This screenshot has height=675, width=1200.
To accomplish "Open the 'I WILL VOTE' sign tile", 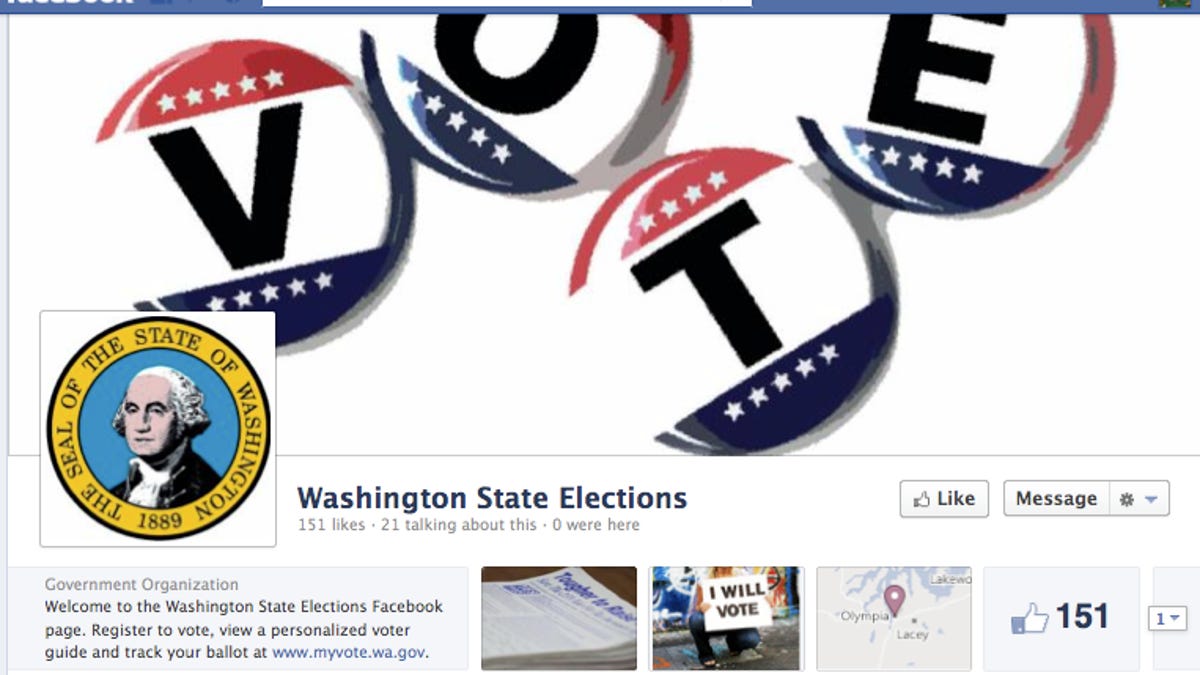I will [727, 618].
